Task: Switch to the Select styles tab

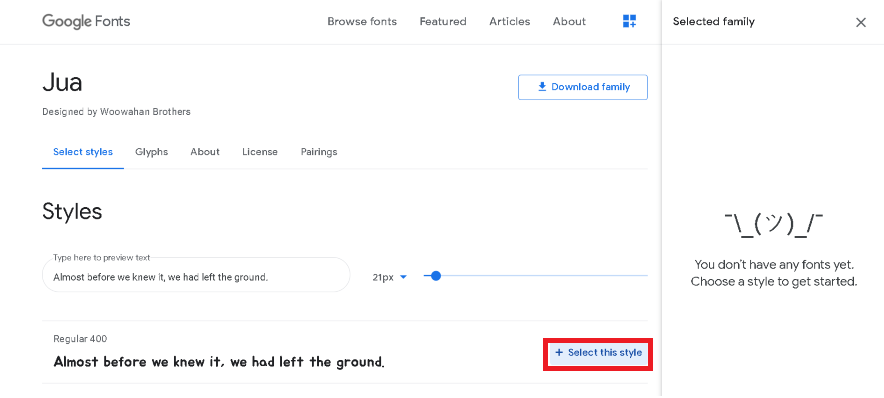Action: point(83,152)
